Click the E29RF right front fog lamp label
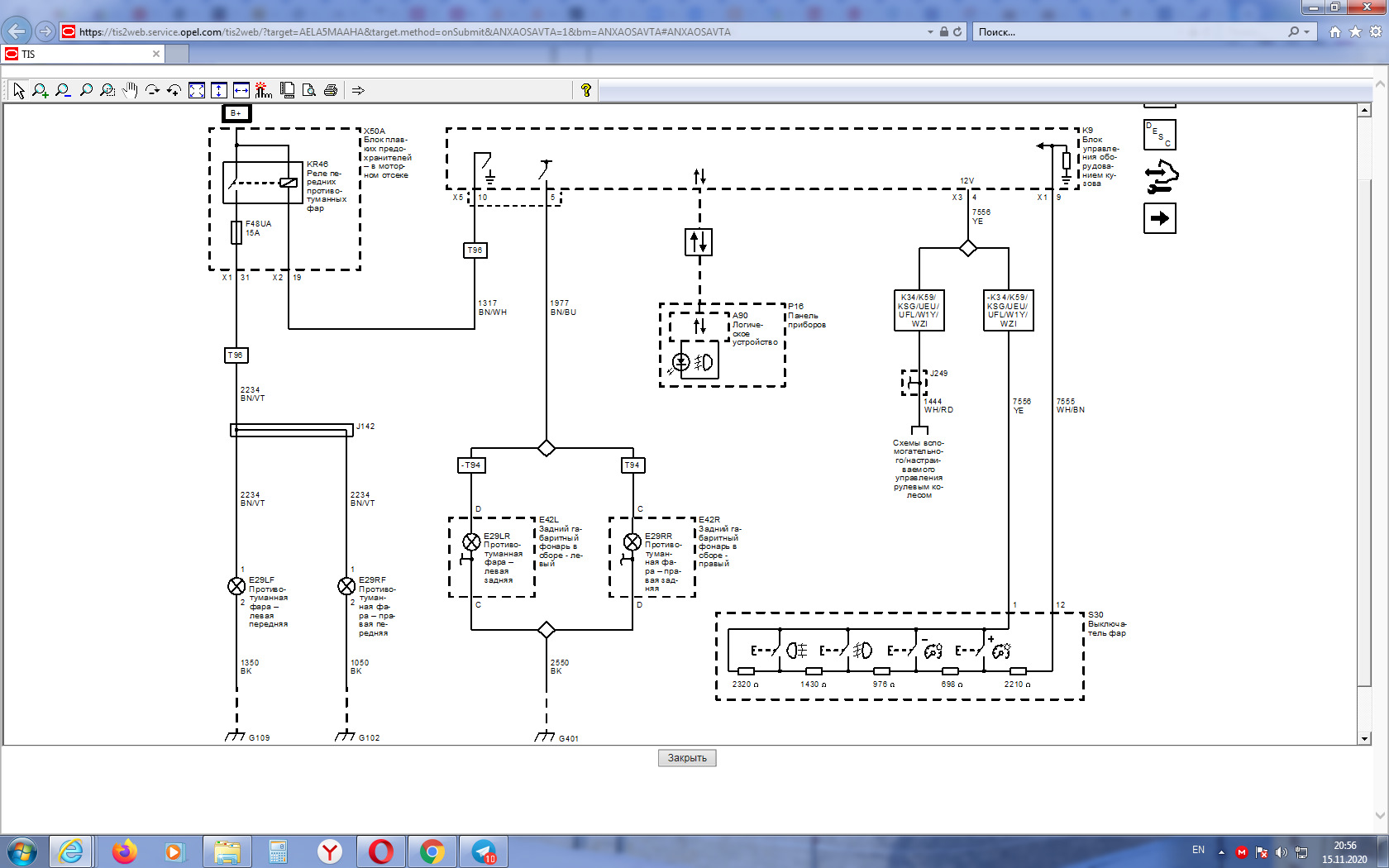This screenshot has height=868, width=1389. point(377,607)
